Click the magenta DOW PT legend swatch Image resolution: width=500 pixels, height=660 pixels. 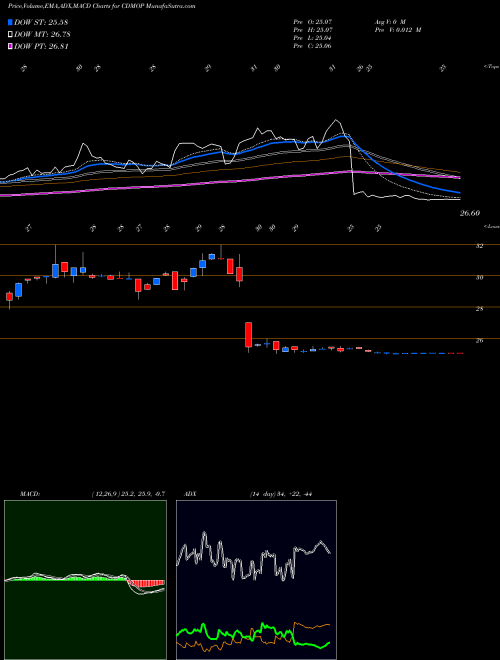point(10,46)
